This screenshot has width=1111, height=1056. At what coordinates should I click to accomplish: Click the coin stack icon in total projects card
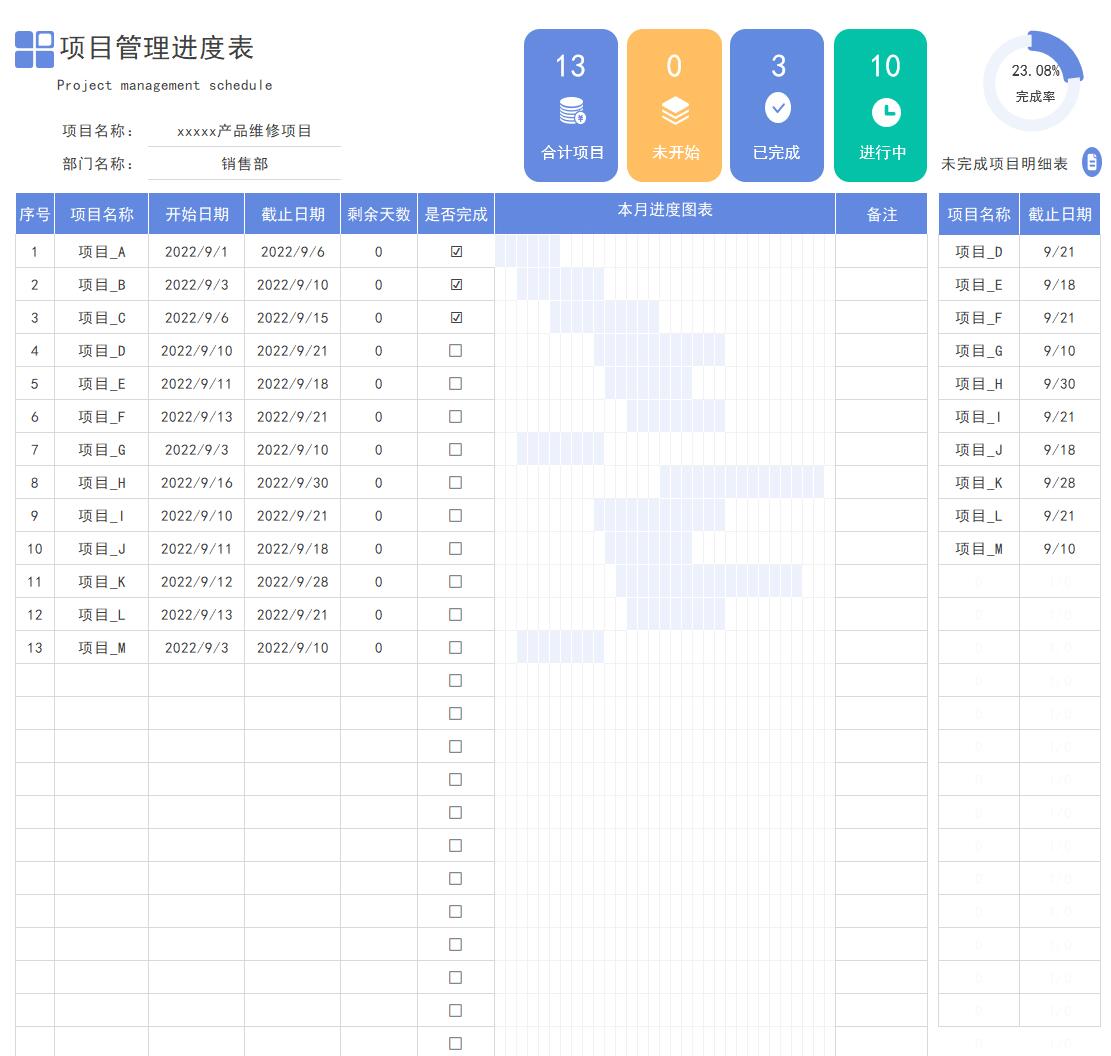pyautogui.click(x=572, y=111)
